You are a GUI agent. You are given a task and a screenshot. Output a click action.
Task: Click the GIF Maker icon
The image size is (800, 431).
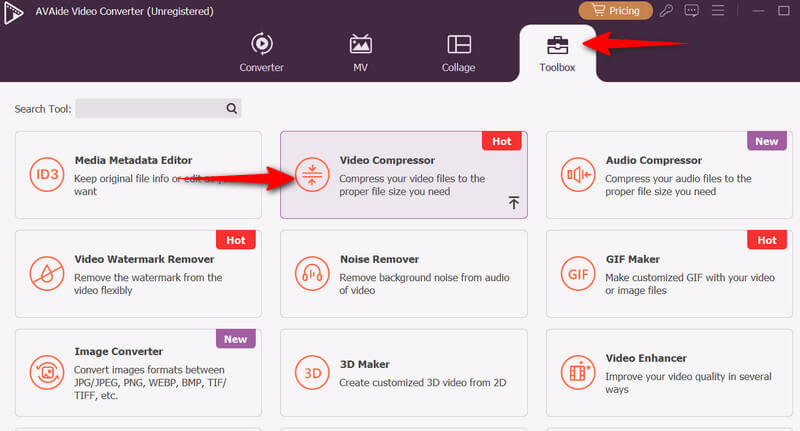tap(578, 273)
